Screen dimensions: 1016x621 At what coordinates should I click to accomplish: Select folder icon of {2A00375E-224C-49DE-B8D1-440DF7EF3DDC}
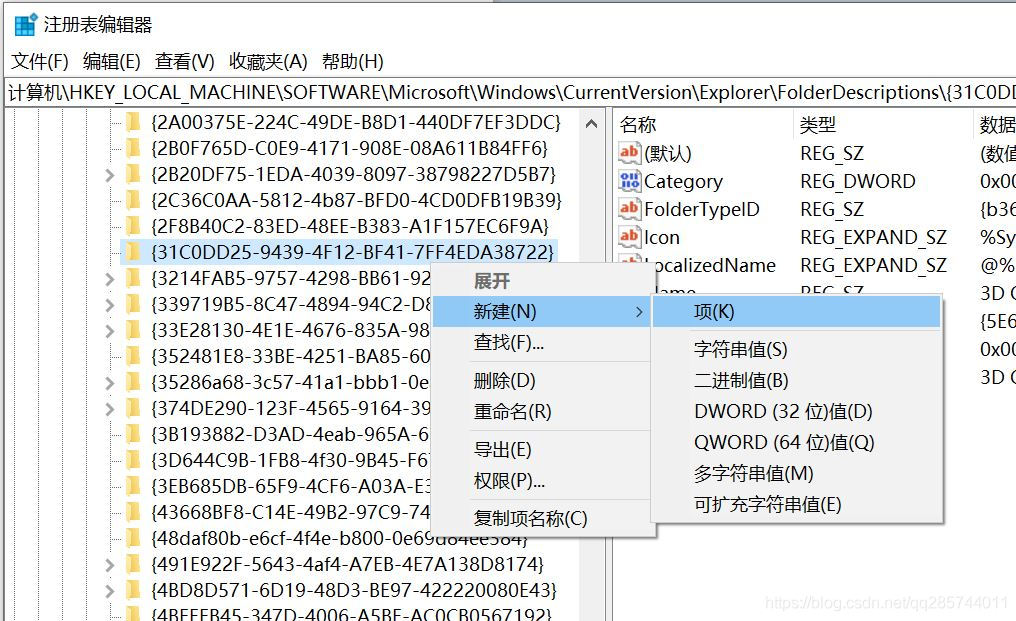coord(133,122)
